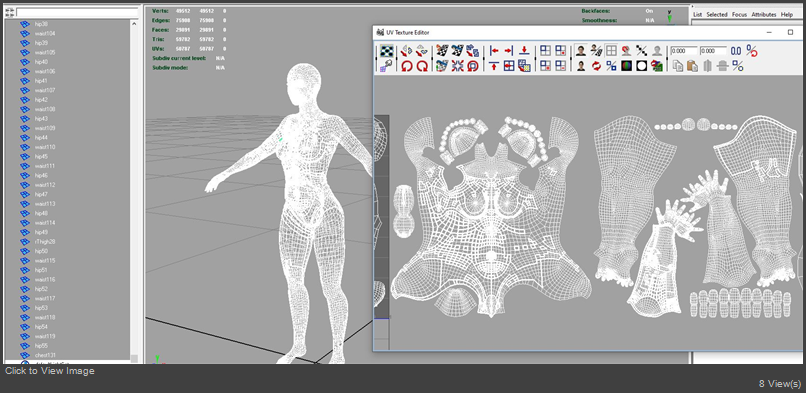Select hip39 in the outliner
This screenshot has width=806, height=393.
click(41, 43)
